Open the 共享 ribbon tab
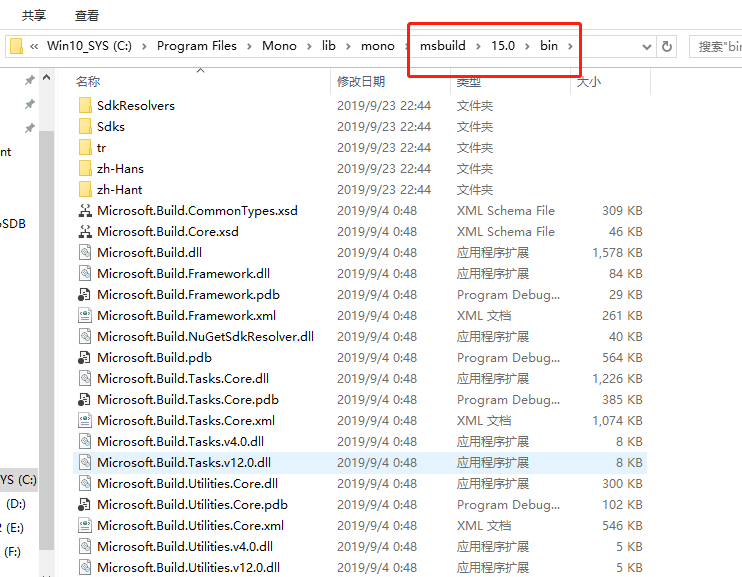Image resolution: width=742 pixels, height=577 pixels. click(x=34, y=16)
